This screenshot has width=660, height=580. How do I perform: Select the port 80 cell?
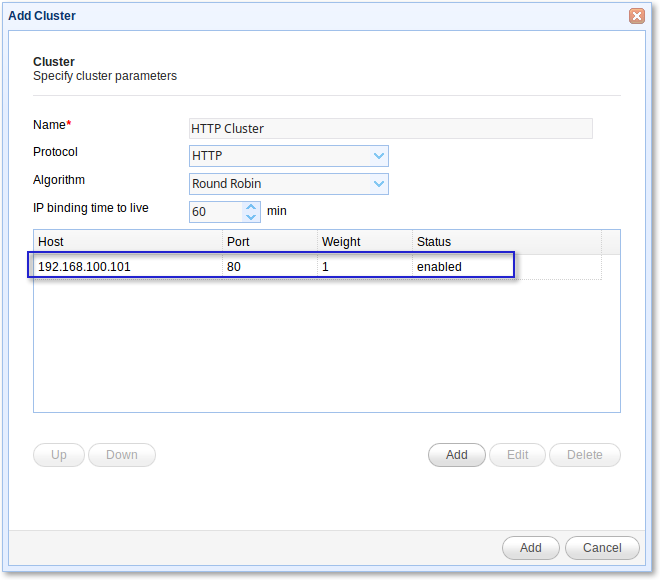[x=270, y=267]
